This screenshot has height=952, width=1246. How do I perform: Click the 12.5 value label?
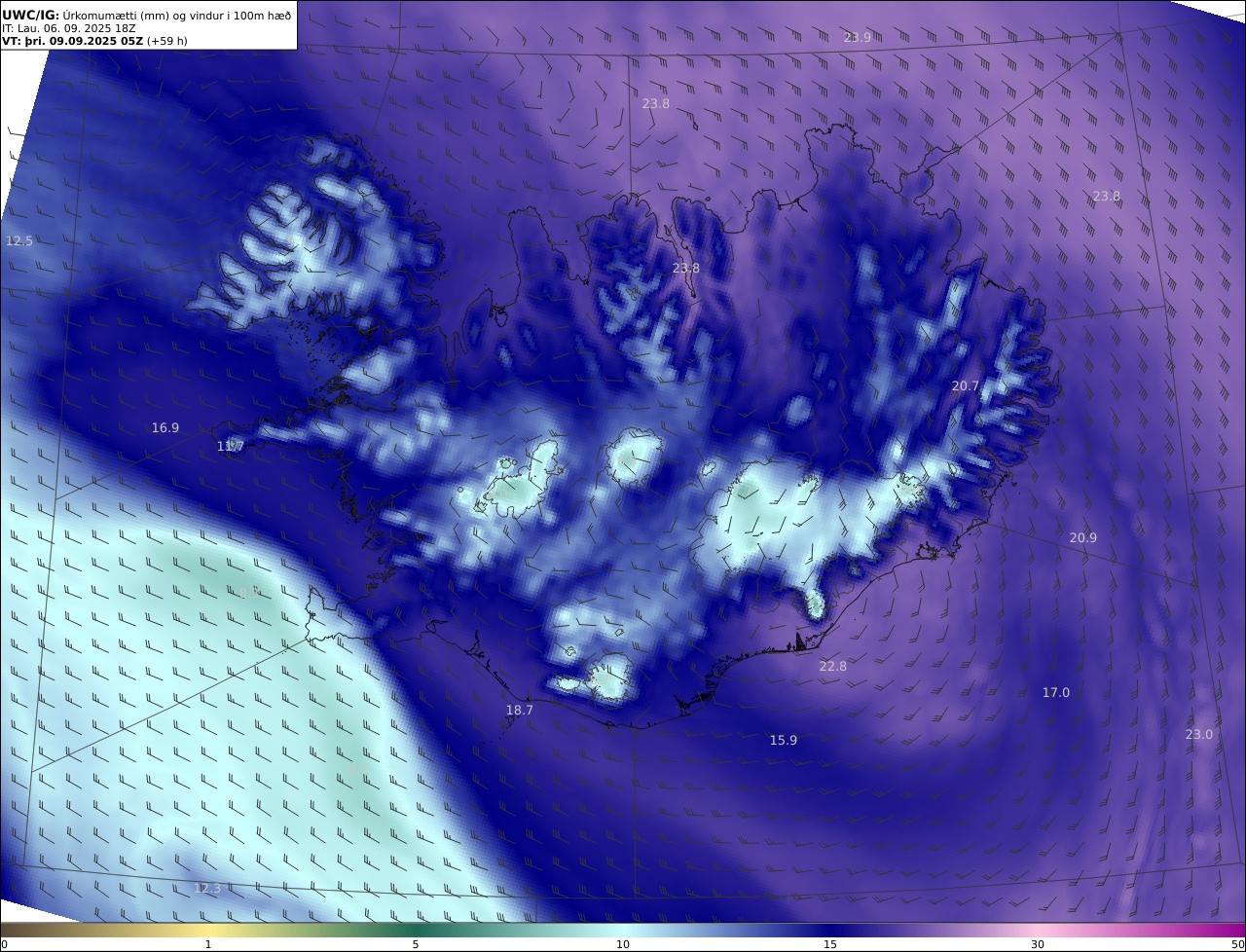[19, 240]
